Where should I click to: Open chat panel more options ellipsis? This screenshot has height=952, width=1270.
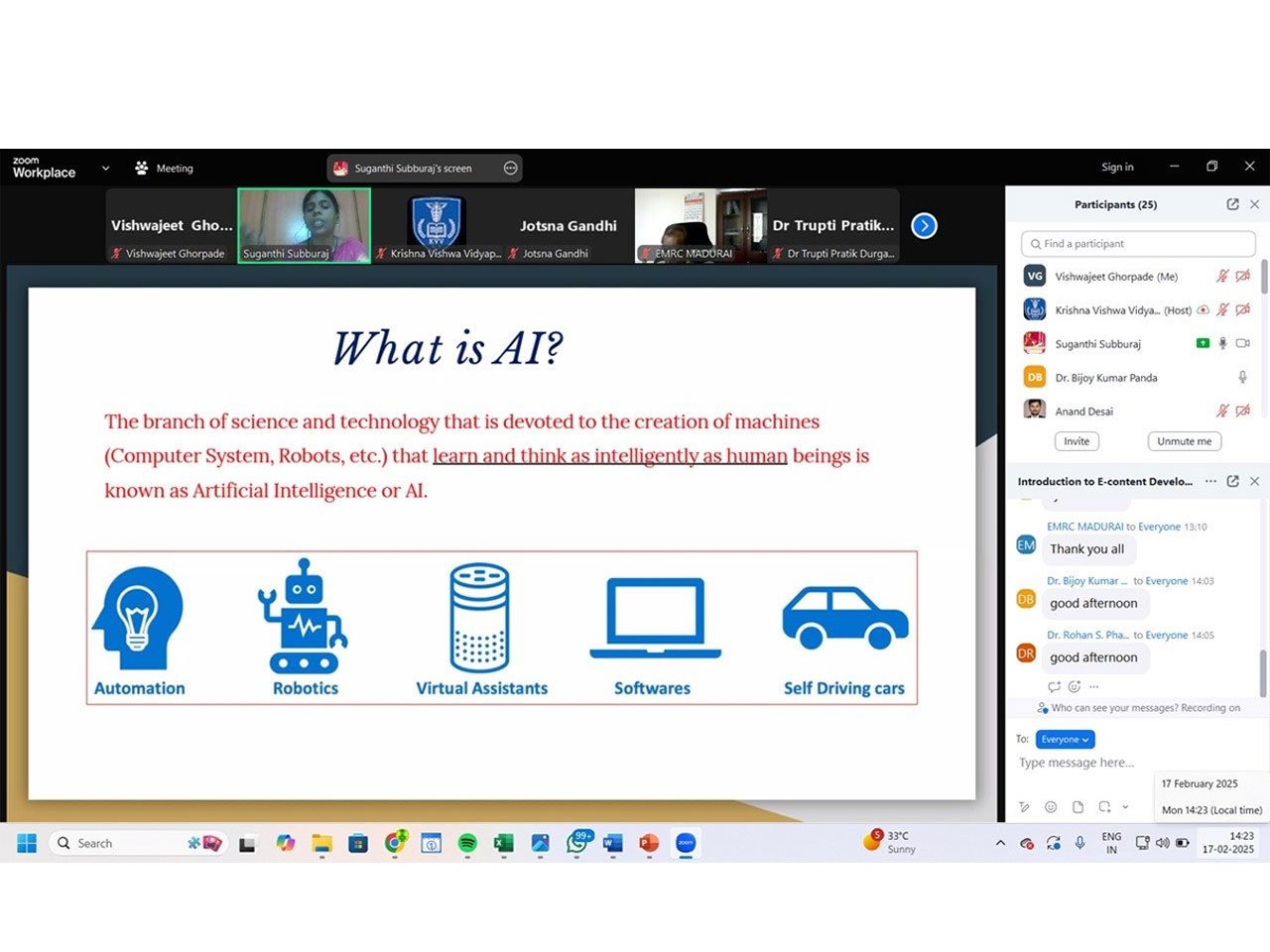[1210, 481]
